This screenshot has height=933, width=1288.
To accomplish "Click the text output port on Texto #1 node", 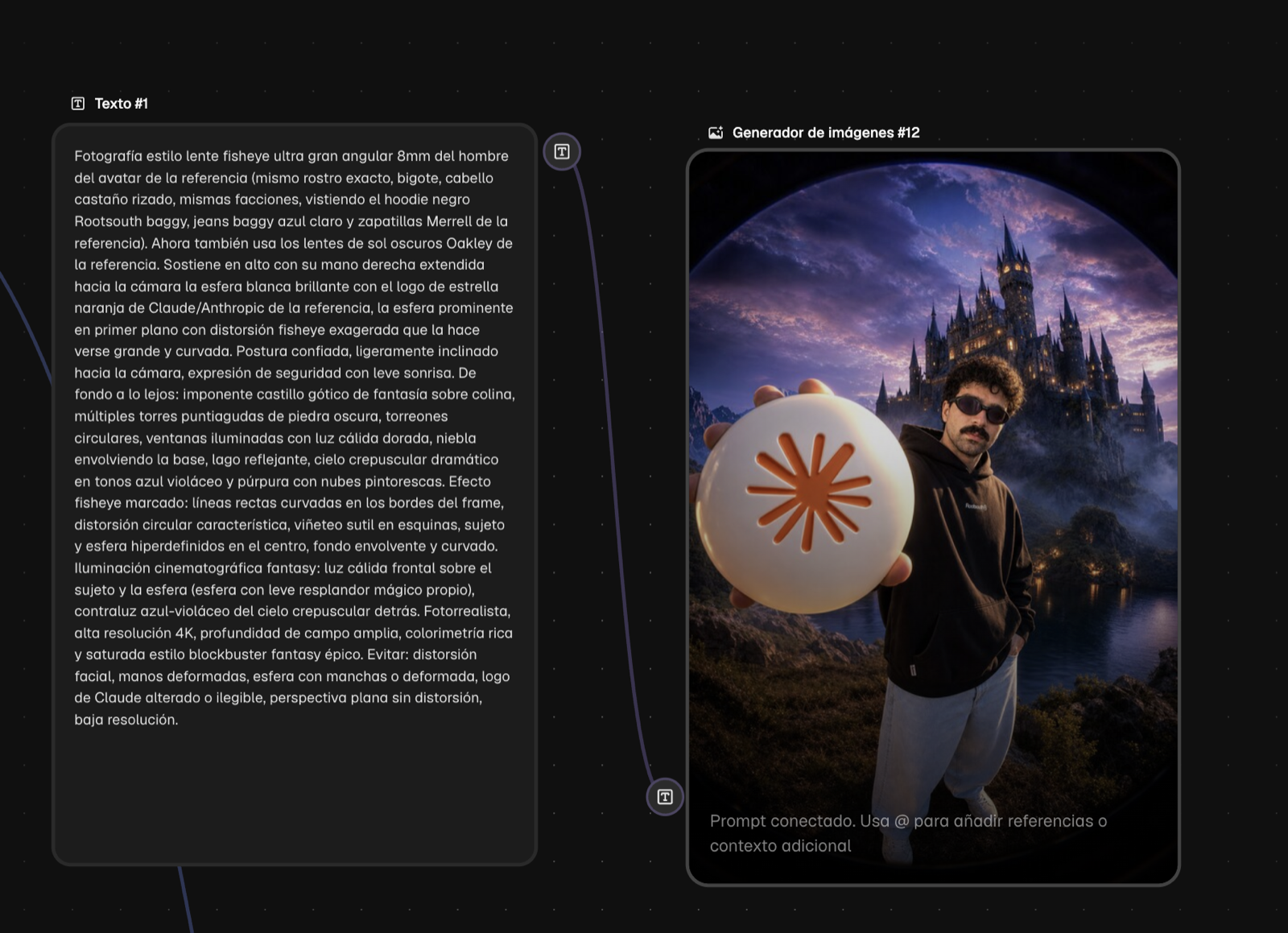I will 562,151.
